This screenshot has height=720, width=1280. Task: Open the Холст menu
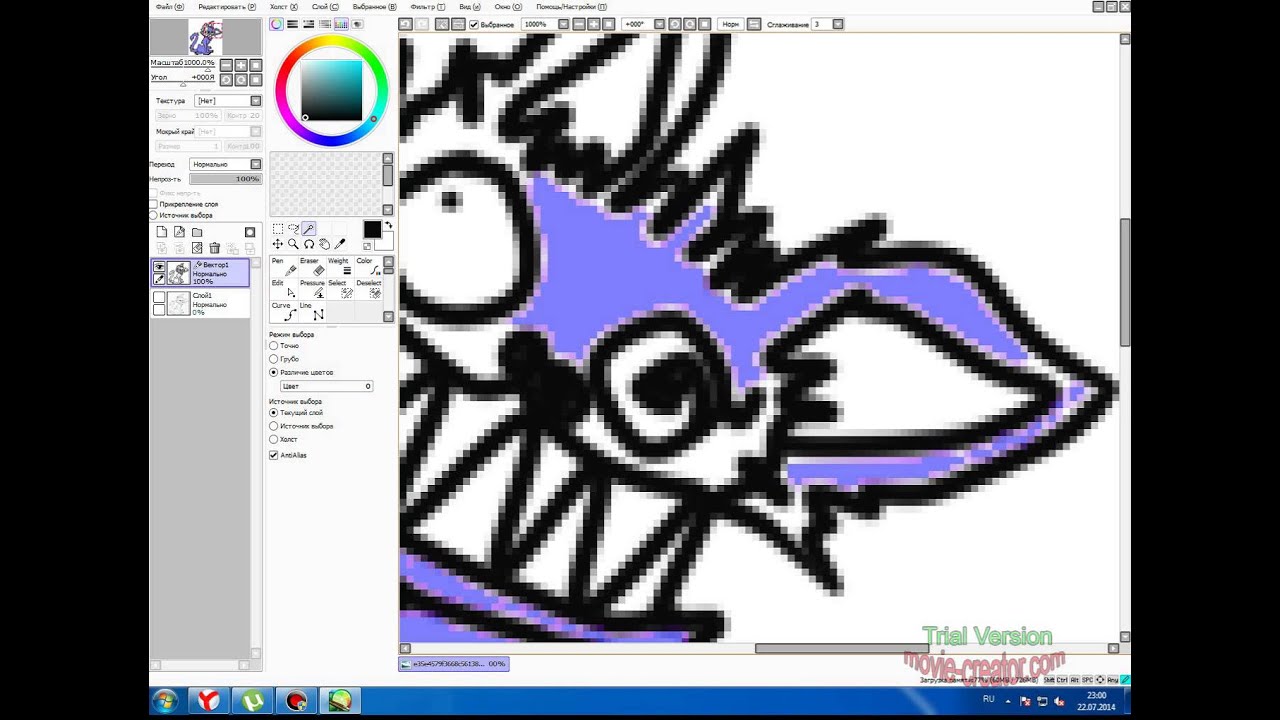tap(283, 6)
